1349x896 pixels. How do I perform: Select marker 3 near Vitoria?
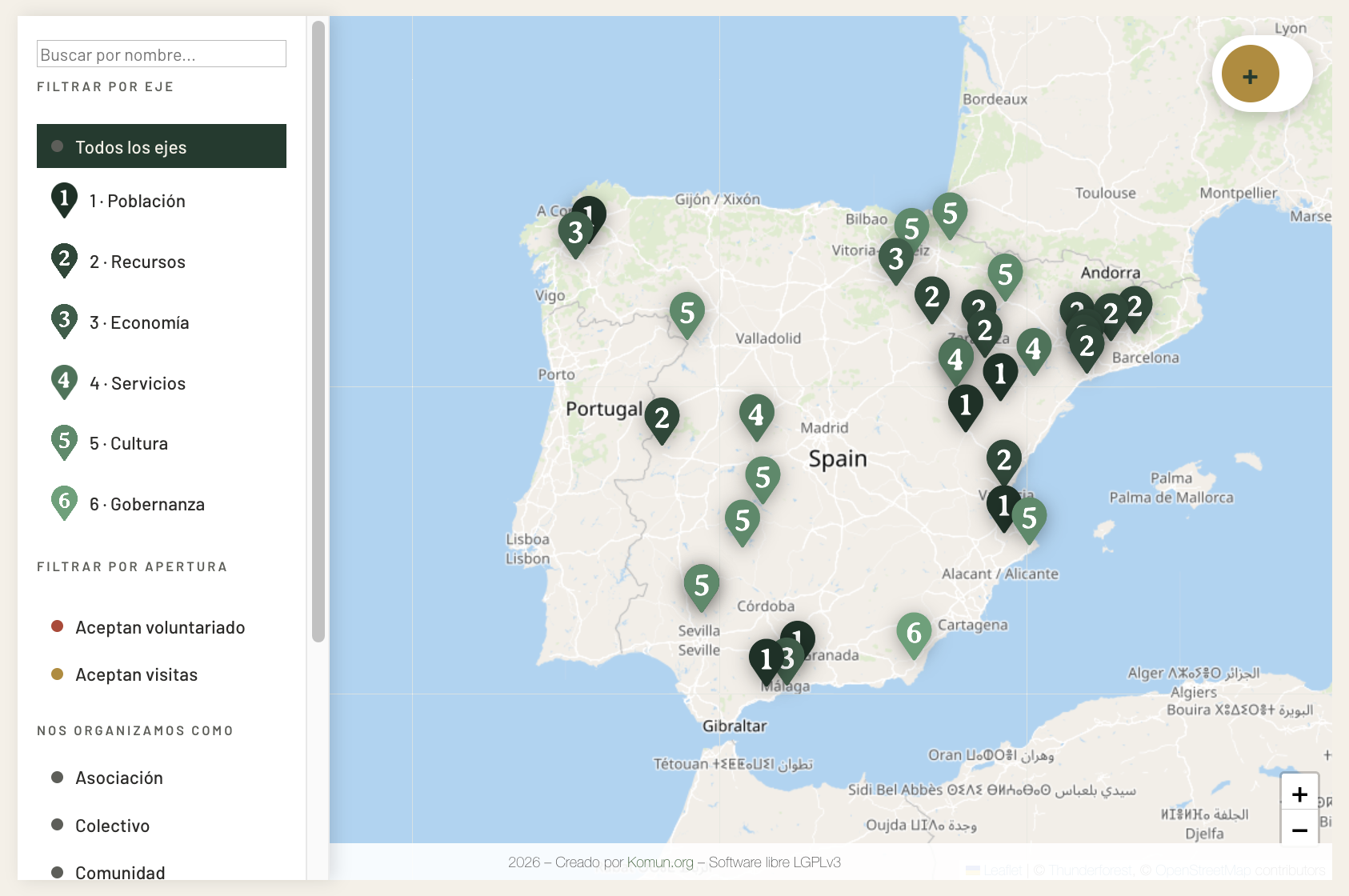[896, 261]
